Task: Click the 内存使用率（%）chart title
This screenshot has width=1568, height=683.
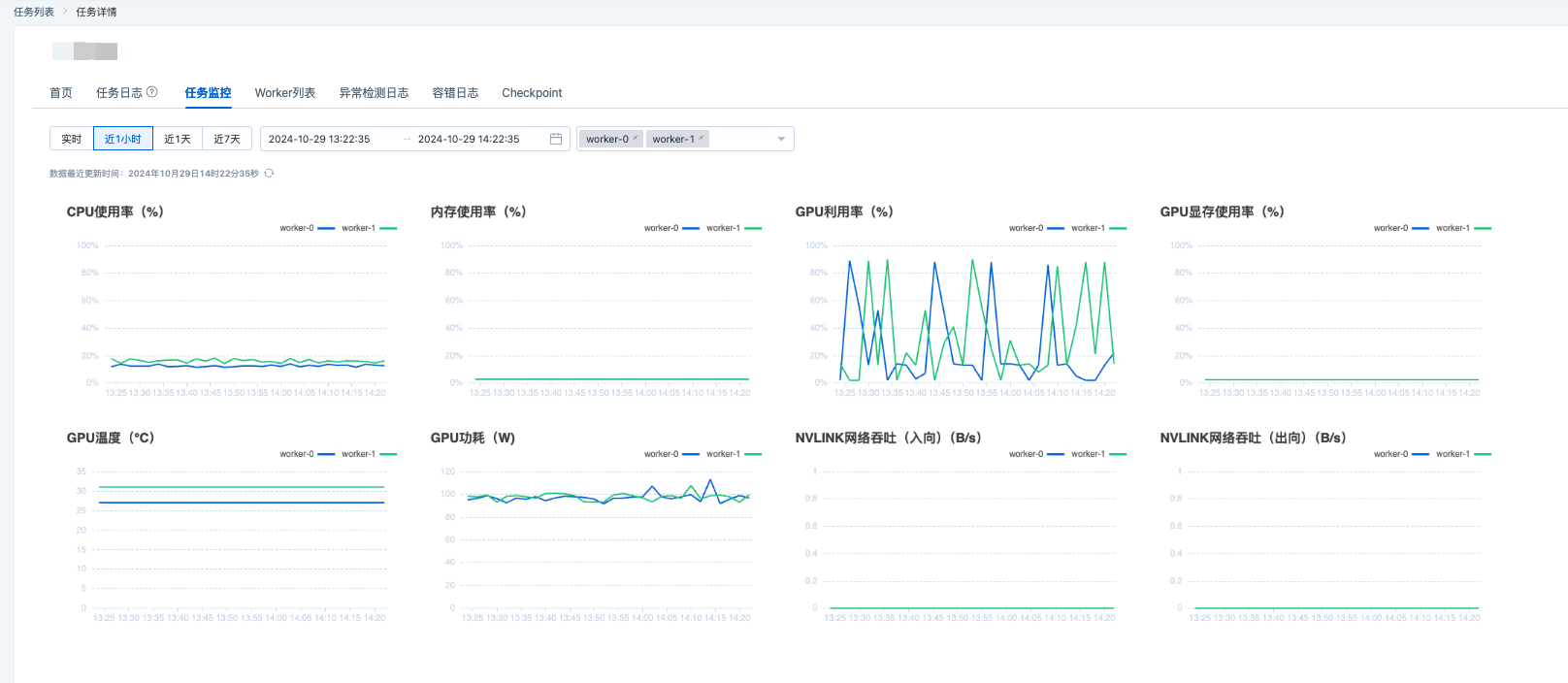Action: click(x=479, y=211)
